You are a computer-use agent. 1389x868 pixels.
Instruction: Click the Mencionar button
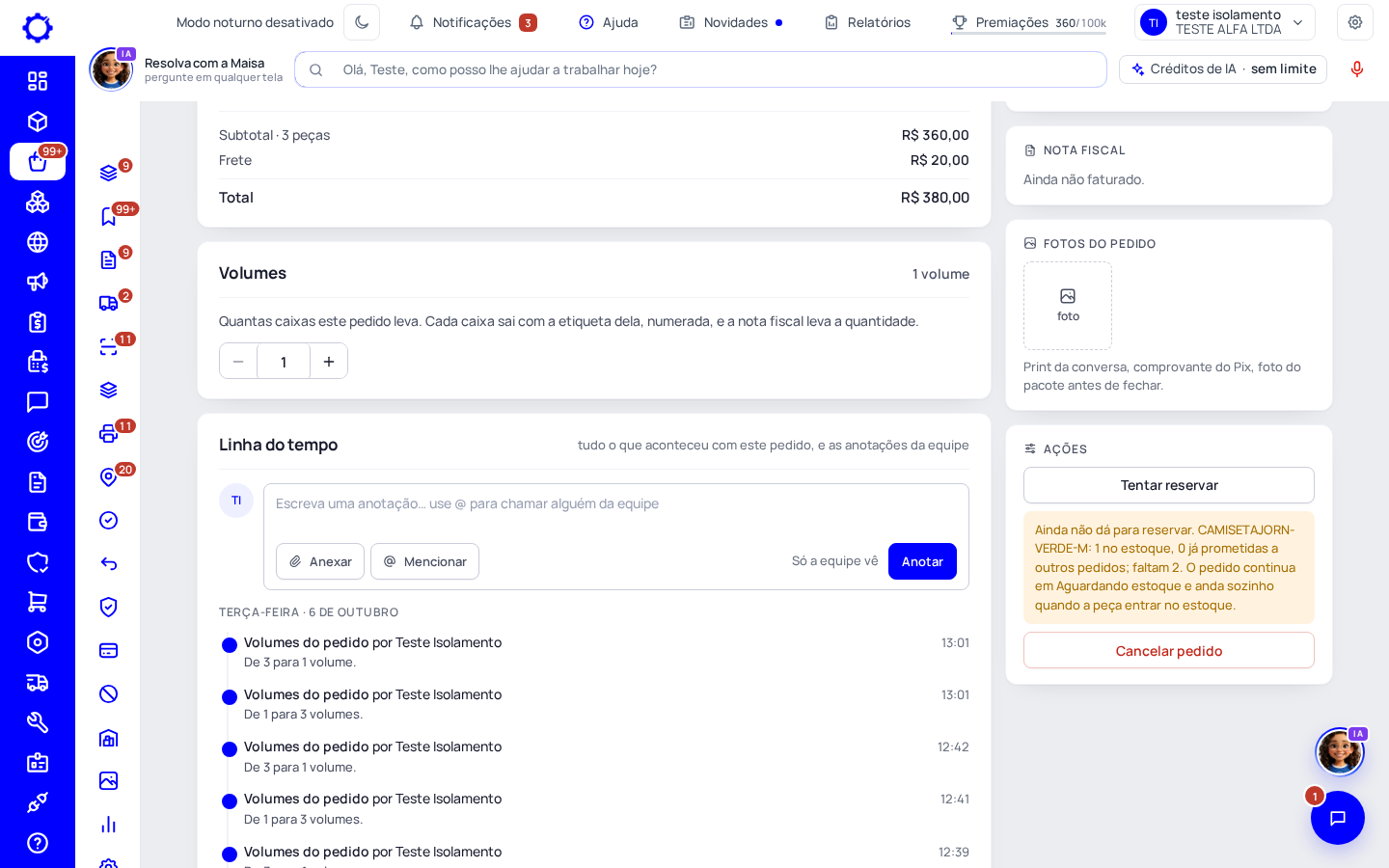tap(425, 561)
